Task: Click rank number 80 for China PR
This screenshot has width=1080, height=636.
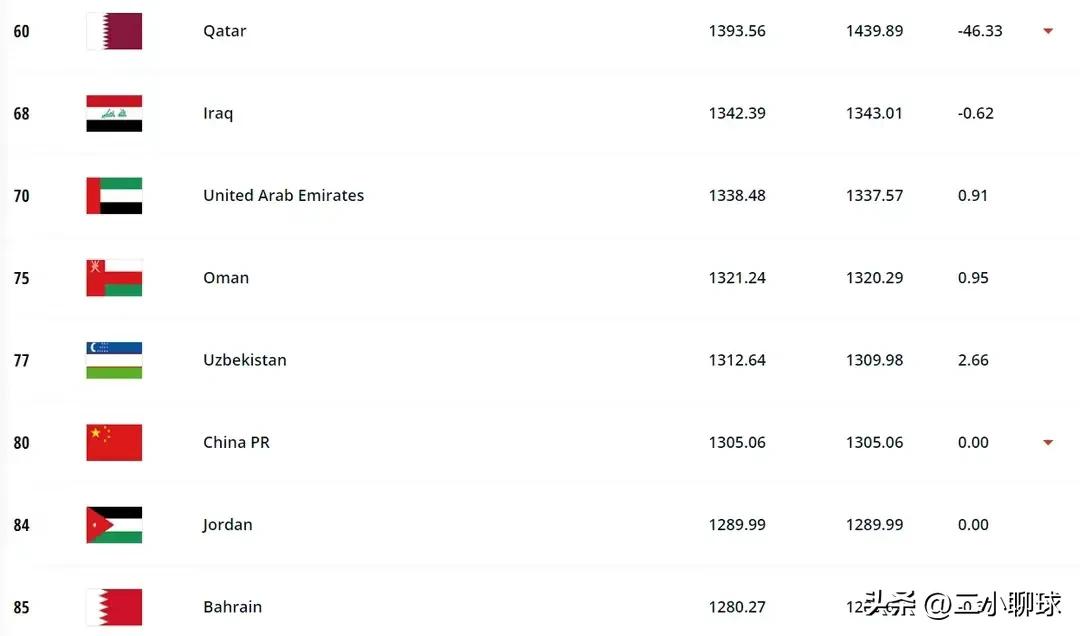Action: click(x=21, y=442)
